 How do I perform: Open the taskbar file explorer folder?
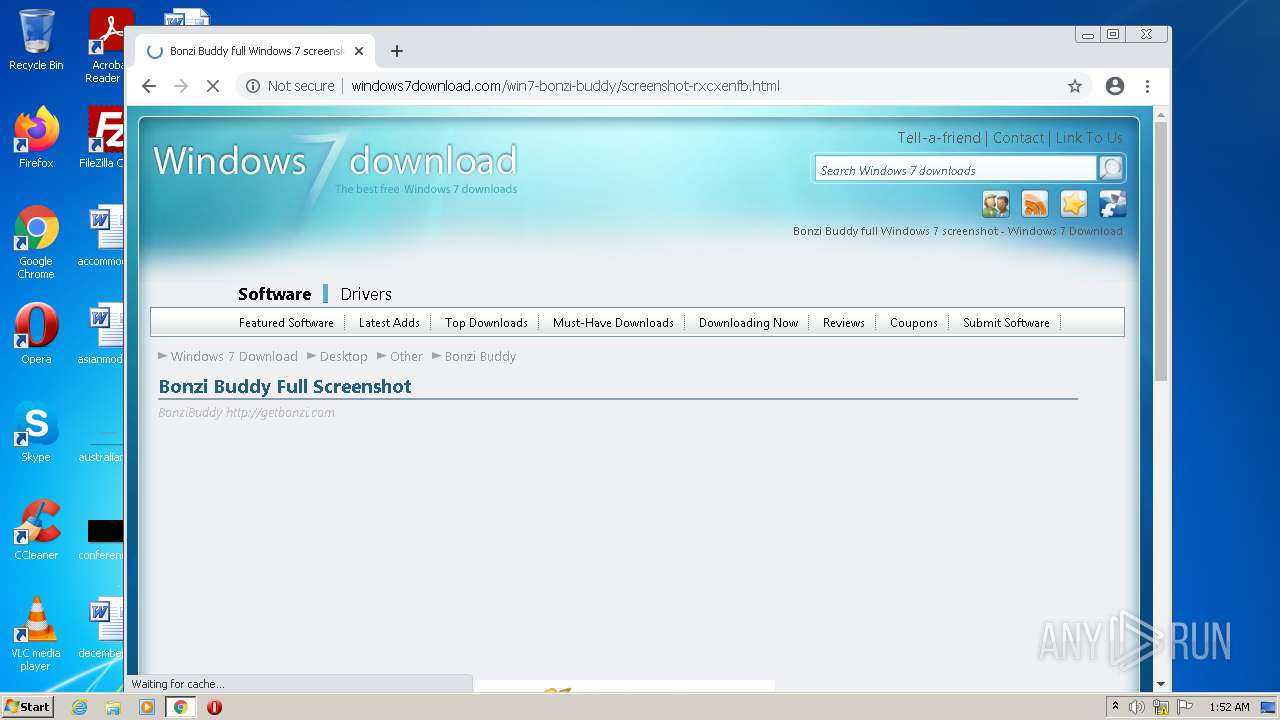point(113,707)
